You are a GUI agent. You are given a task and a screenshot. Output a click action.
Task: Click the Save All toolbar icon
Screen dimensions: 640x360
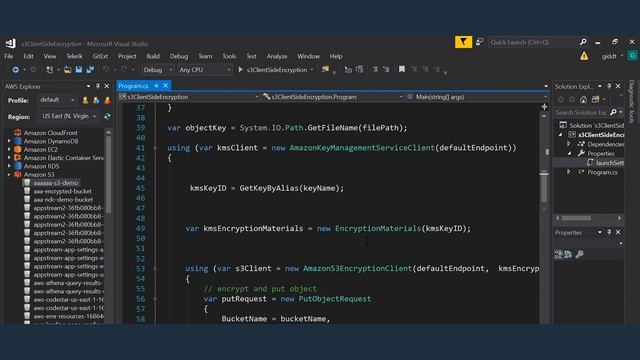(90, 70)
